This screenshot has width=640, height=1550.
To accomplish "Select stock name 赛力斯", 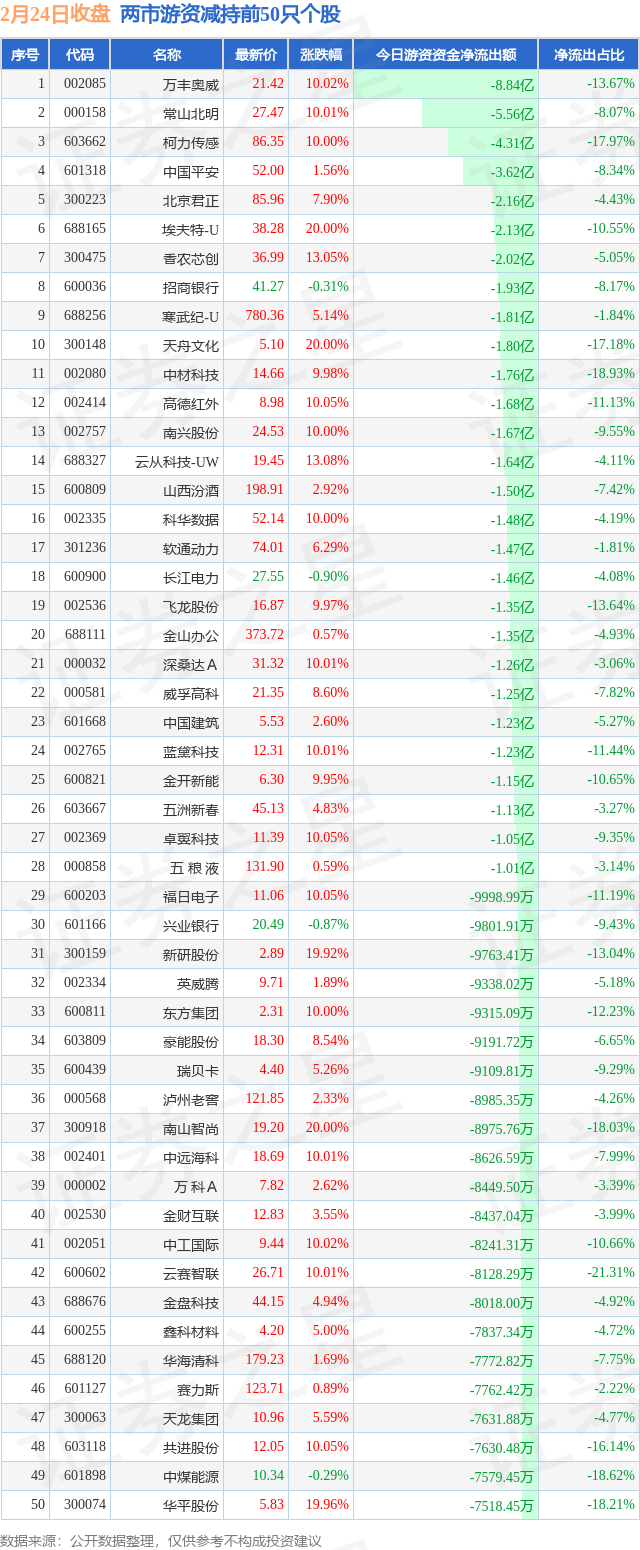I will pos(198,1389).
